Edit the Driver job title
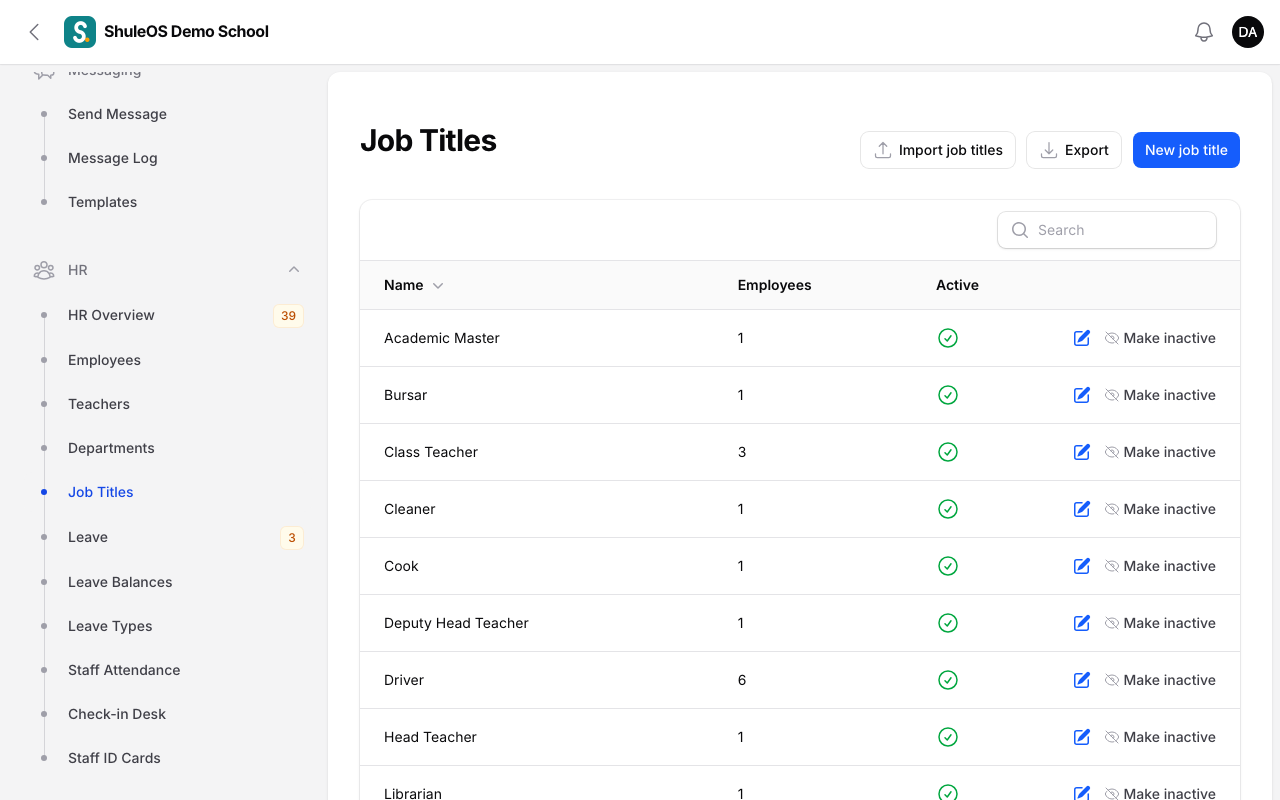 pyautogui.click(x=1081, y=680)
